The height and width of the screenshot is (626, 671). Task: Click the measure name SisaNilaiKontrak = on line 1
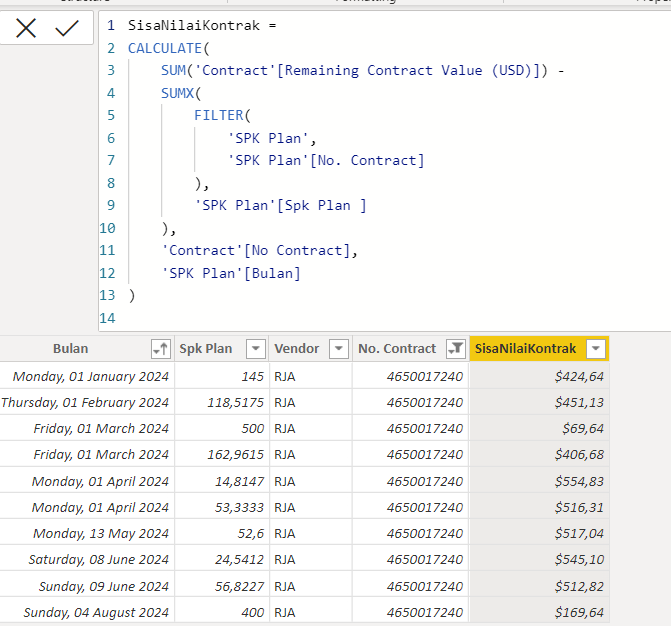click(202, 26)
